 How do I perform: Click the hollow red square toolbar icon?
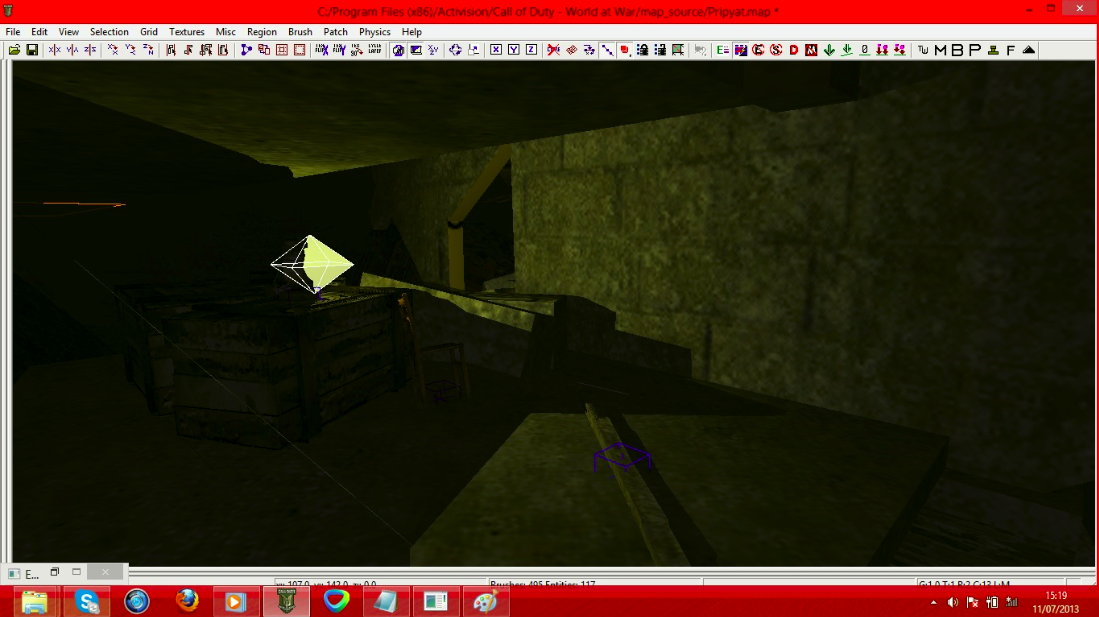click(x=282, y=50)
